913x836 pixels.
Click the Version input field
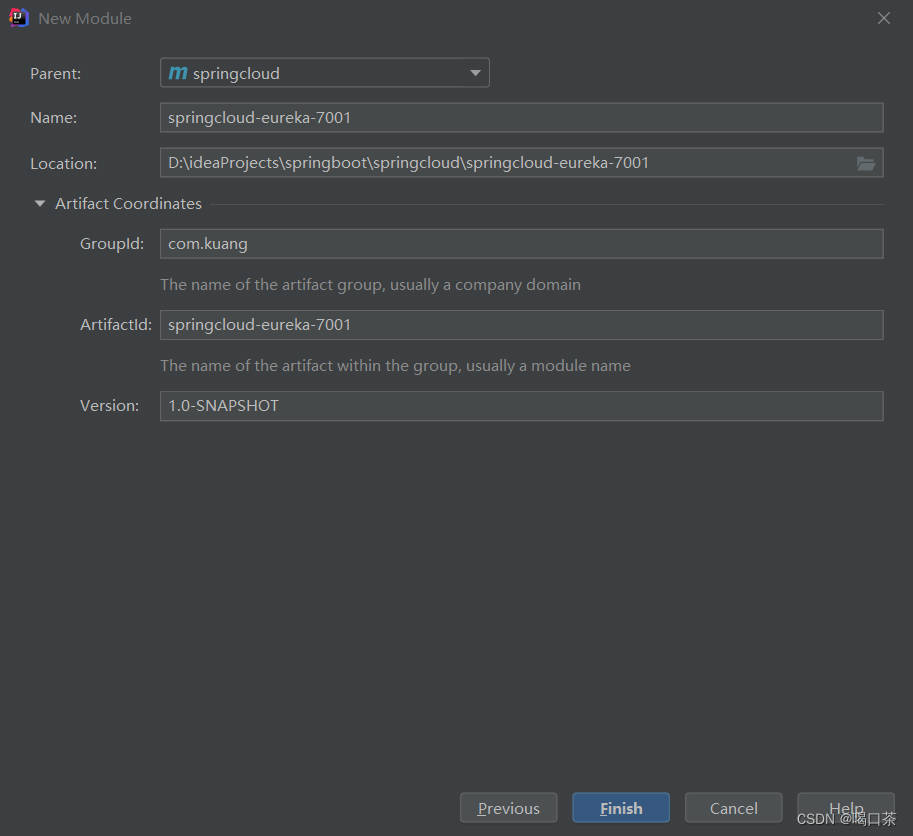click(521, 406)
